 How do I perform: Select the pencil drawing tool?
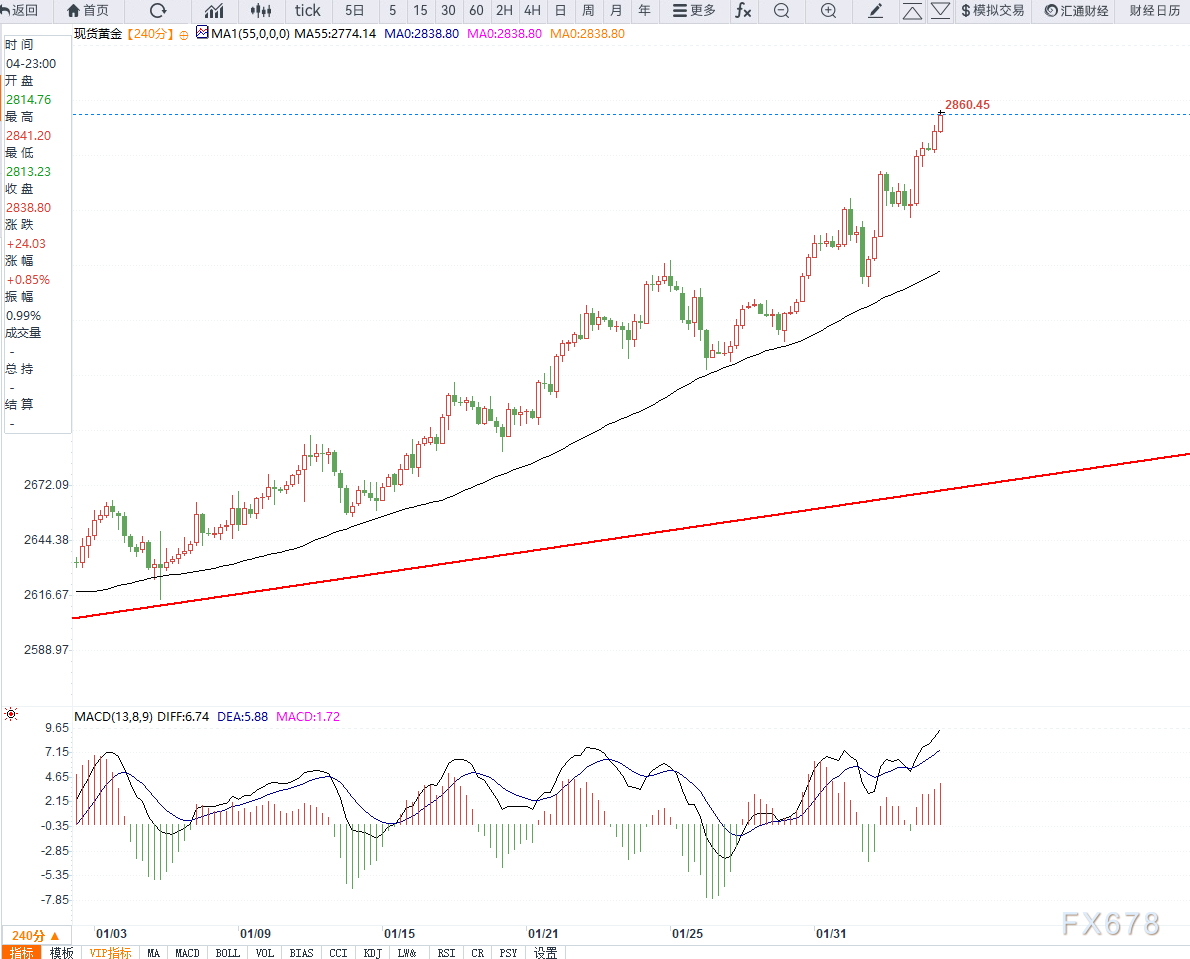[x=876, y=10]
